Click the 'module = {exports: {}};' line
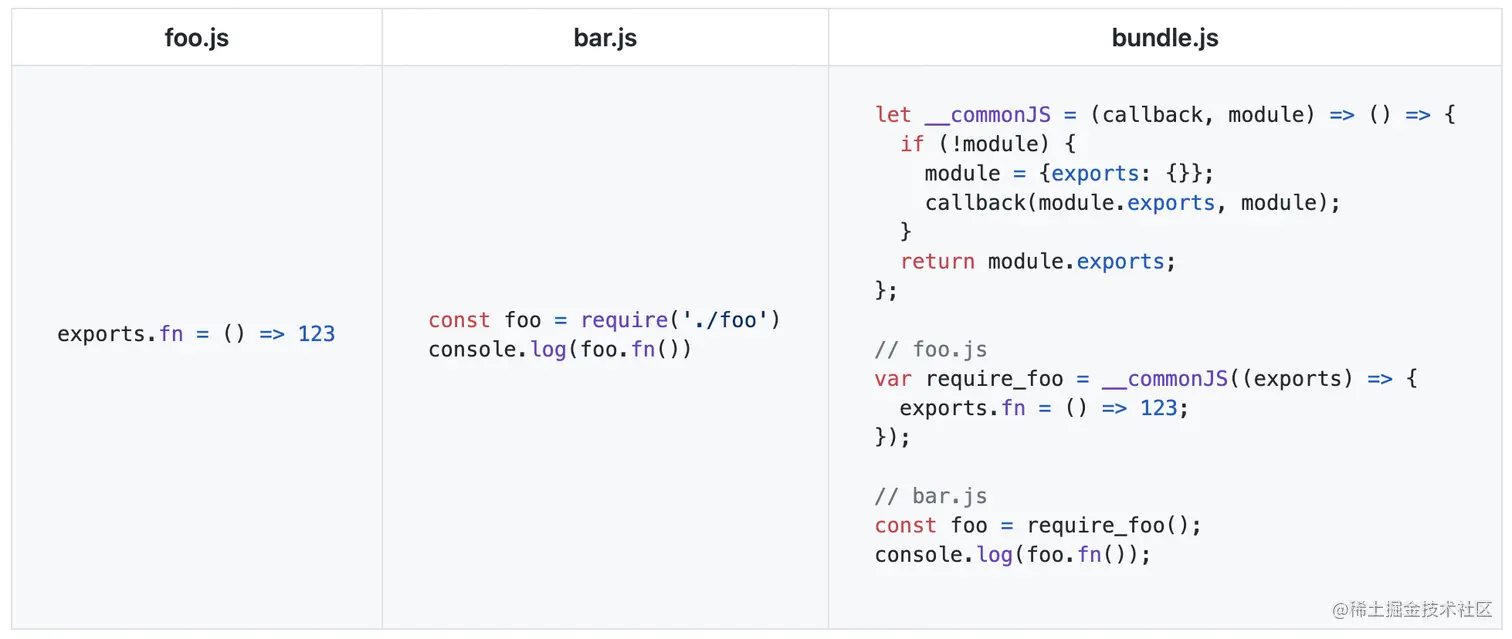Viewport: 1512px width, 639px height. pyautogui.click(x=1069, y=173)
